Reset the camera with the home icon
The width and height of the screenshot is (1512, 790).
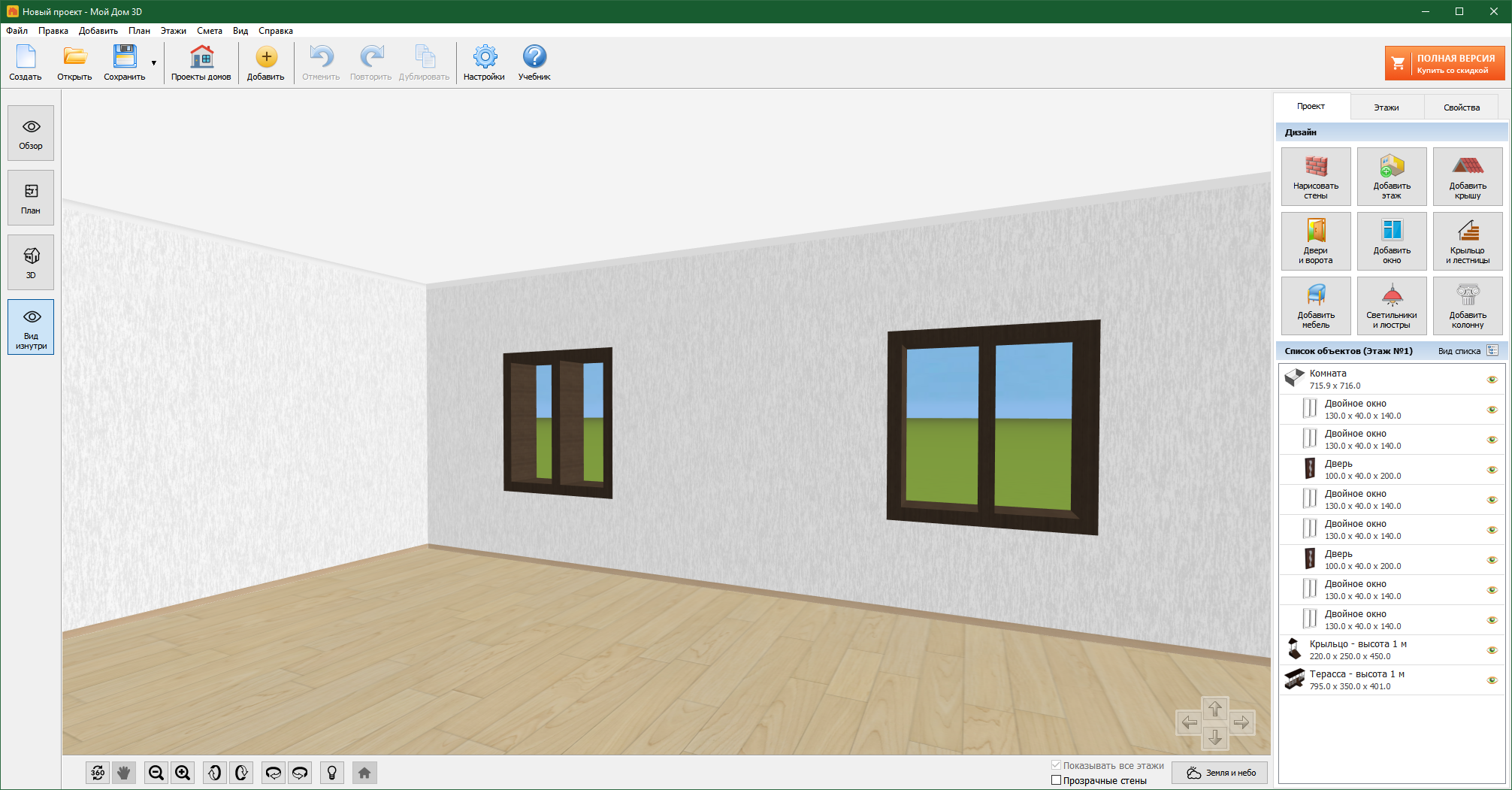(364, 773)
